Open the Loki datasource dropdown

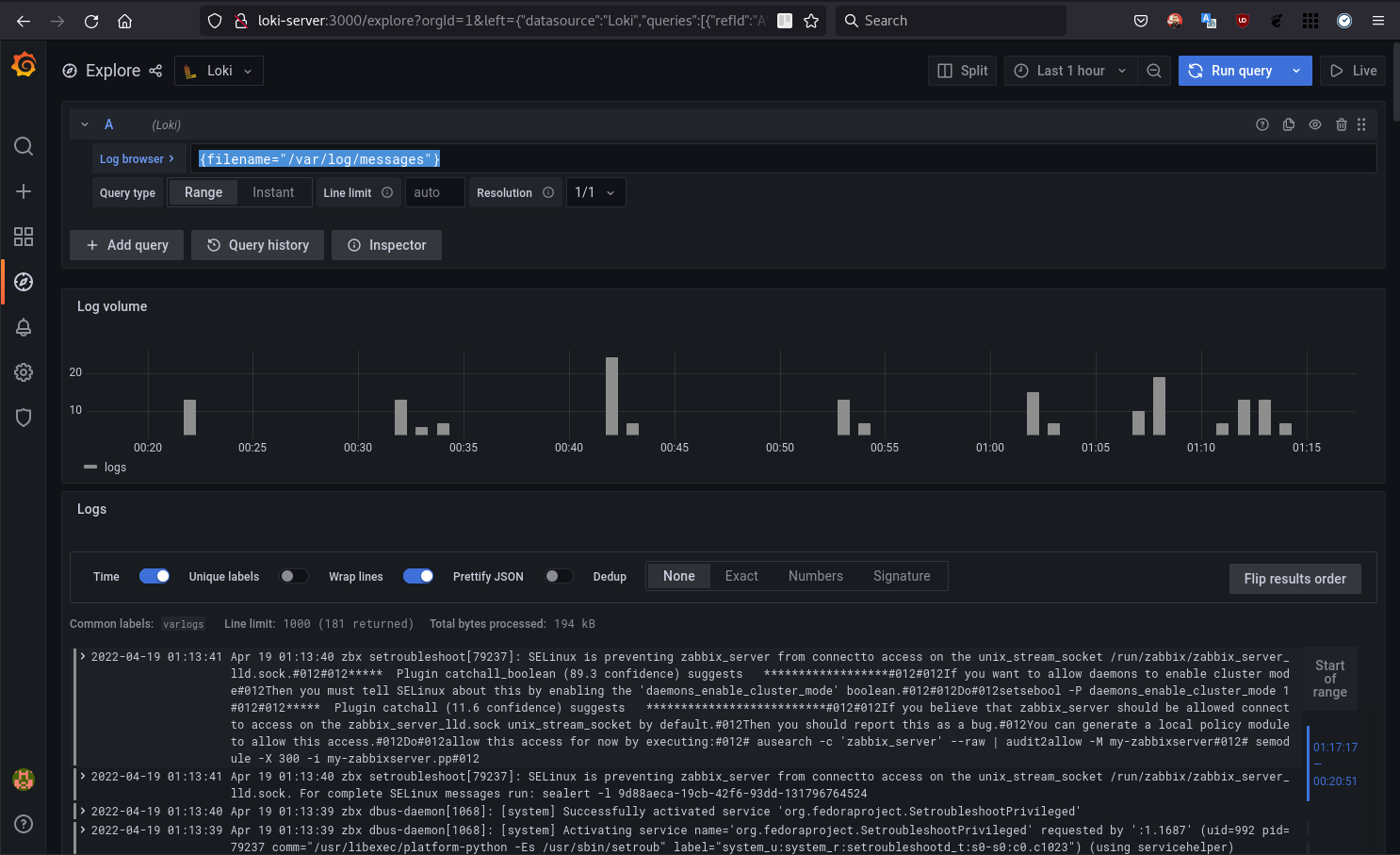(x=219, y=71)
